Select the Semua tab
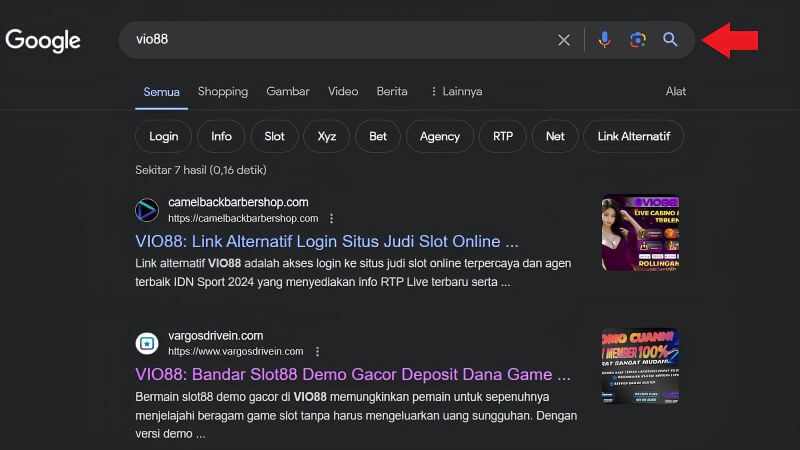800x450 pixels. click(161, 92)
